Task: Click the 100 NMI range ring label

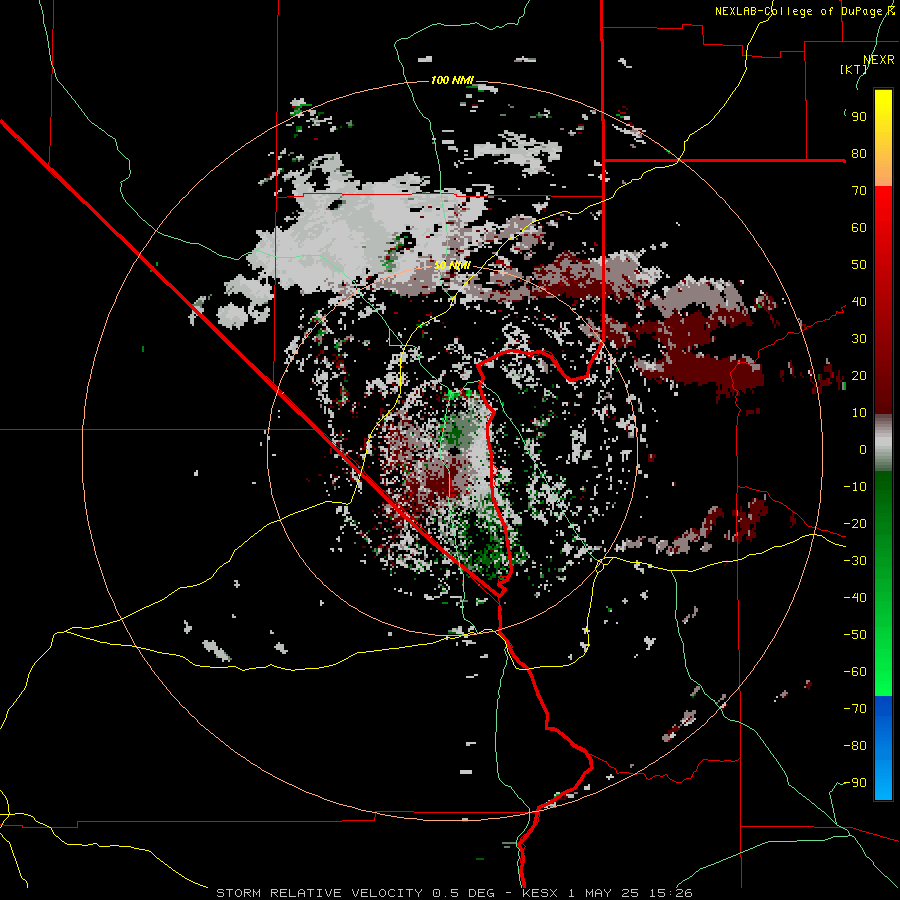Action: (x=452, y=80)
